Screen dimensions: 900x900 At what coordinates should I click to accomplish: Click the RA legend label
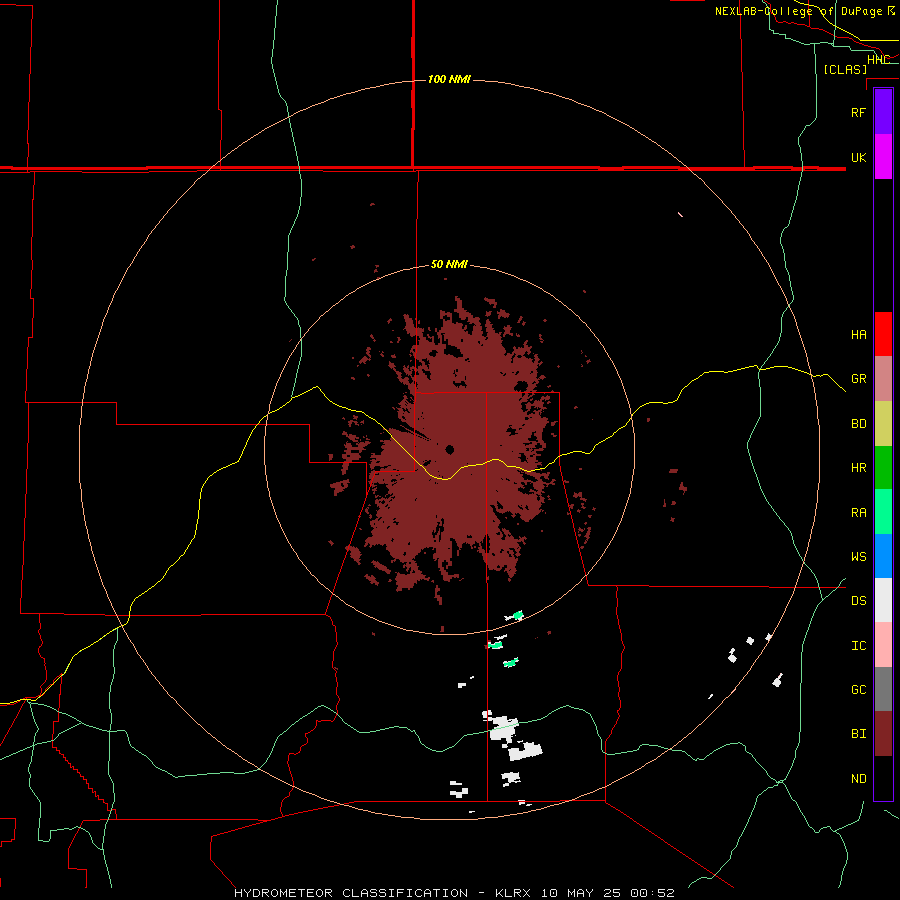tap(858, 513)
